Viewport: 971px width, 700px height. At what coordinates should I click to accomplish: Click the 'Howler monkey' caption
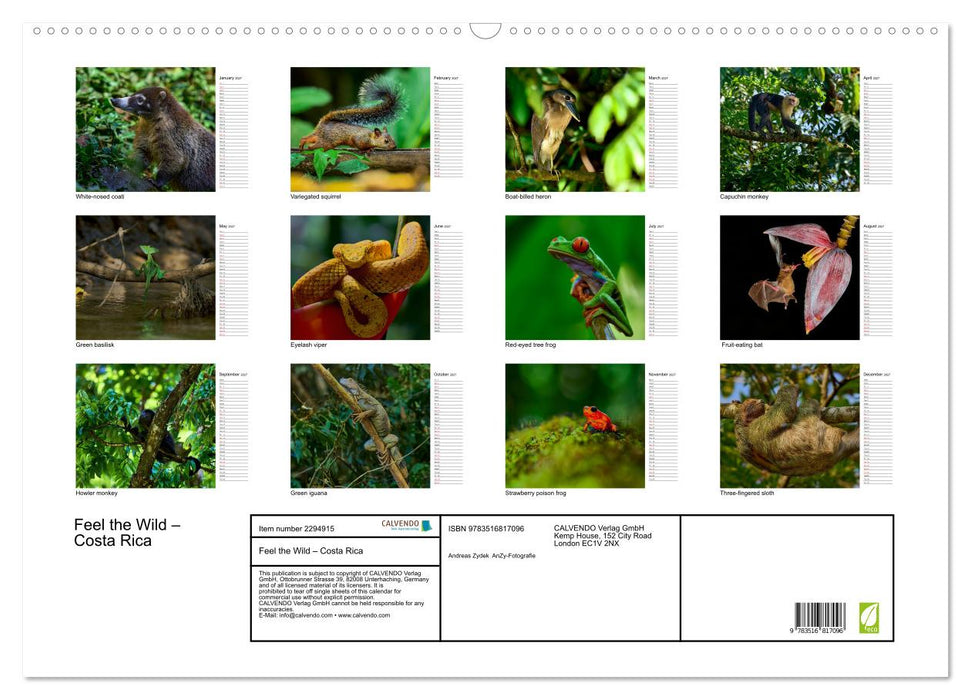tap(96, 493)
